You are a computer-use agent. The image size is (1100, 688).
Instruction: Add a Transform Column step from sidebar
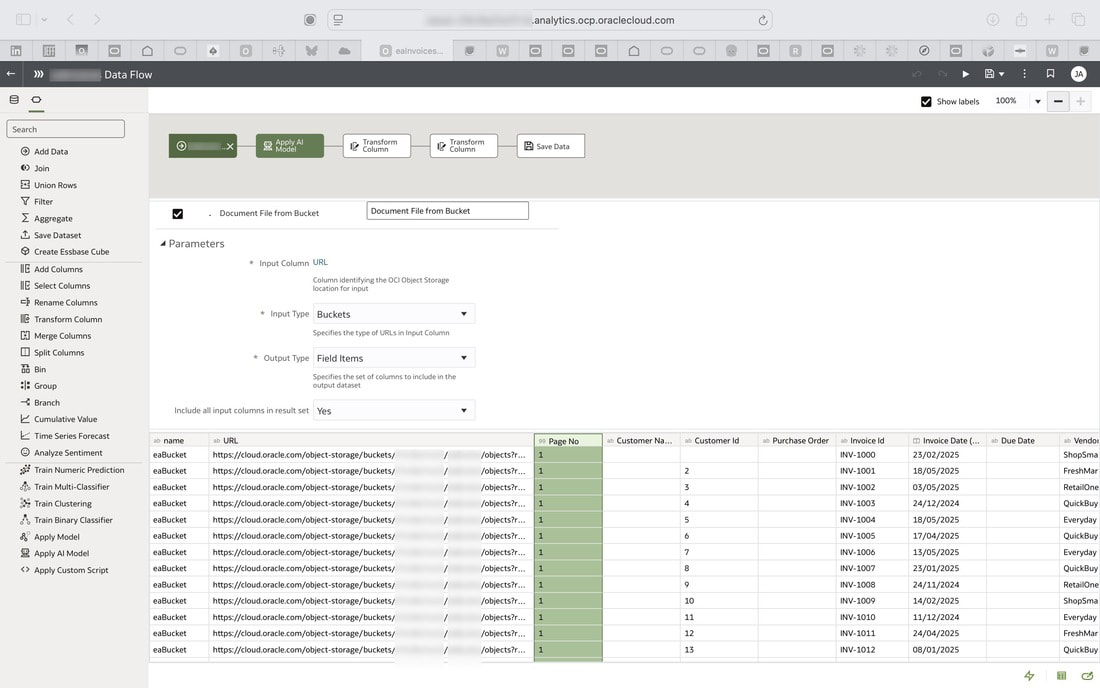68,319
